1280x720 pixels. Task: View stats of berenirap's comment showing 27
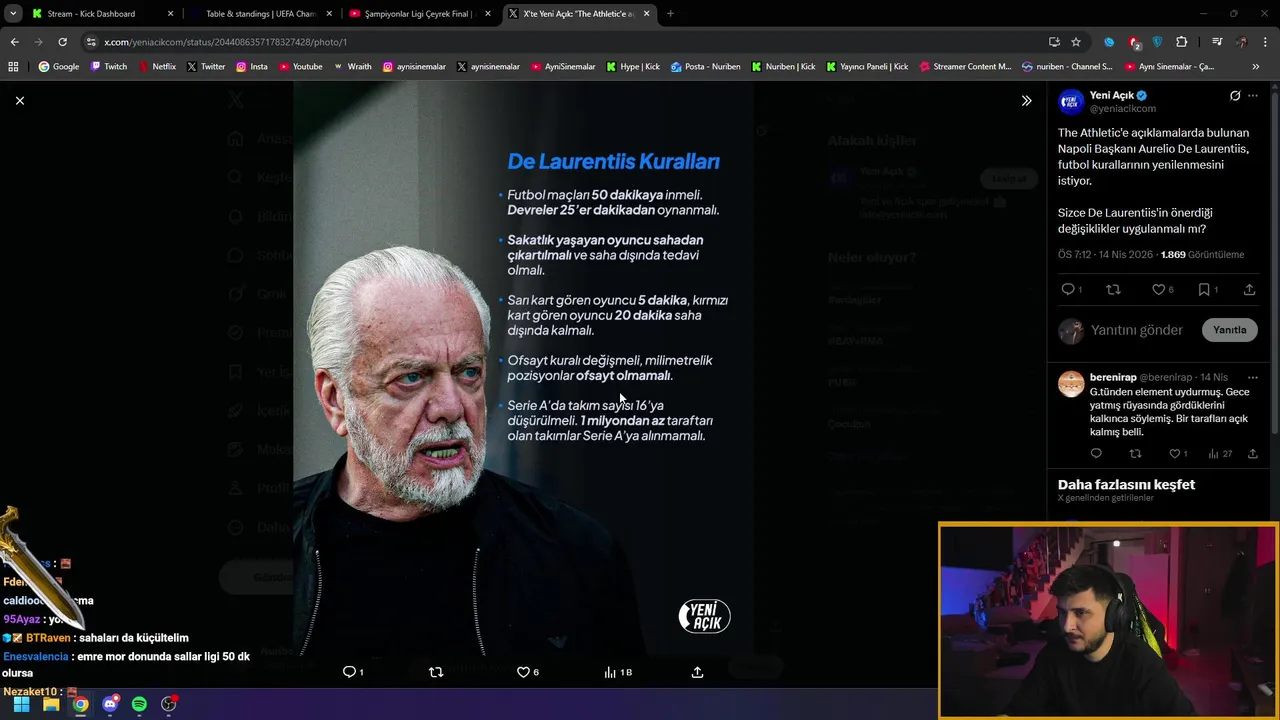click(x=1219, y=453)
